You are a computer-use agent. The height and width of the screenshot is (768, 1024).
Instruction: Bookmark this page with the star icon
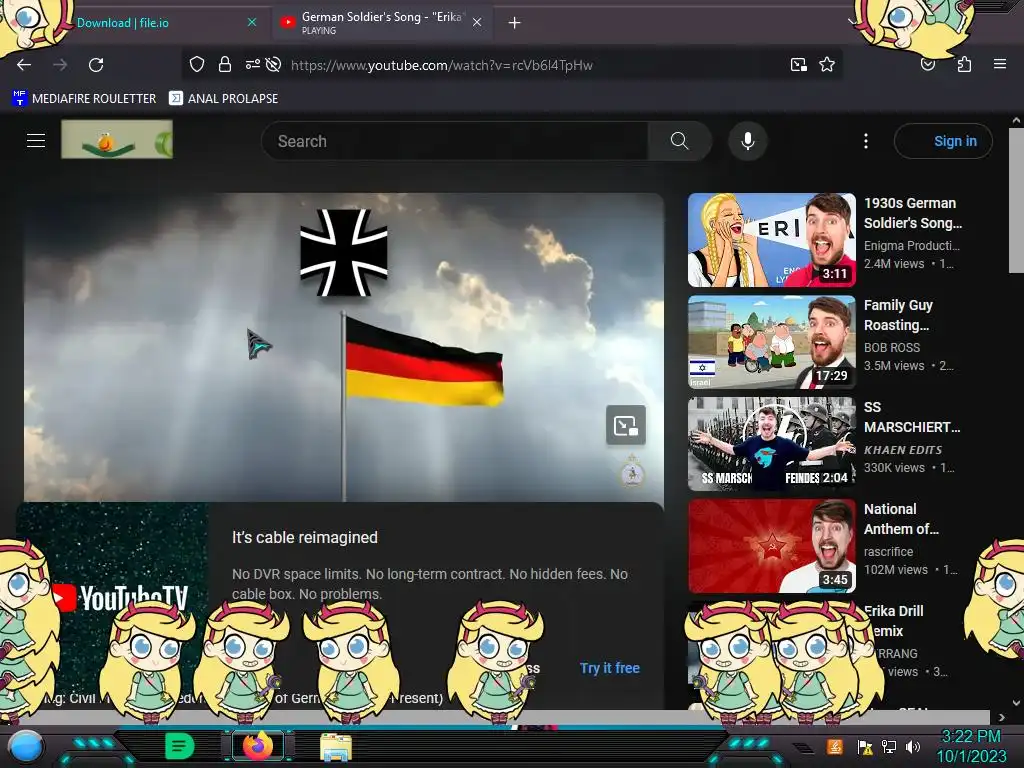(x=827, y=64)
